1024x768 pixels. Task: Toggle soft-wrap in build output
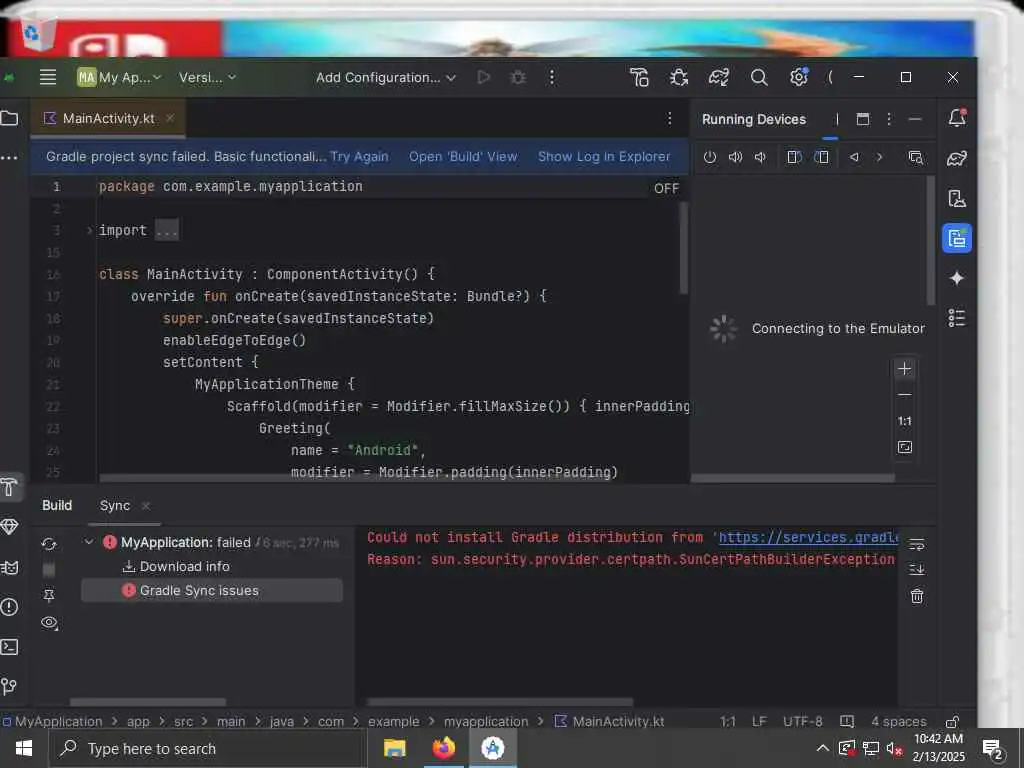pyautogui.click(x=917, y=544)
